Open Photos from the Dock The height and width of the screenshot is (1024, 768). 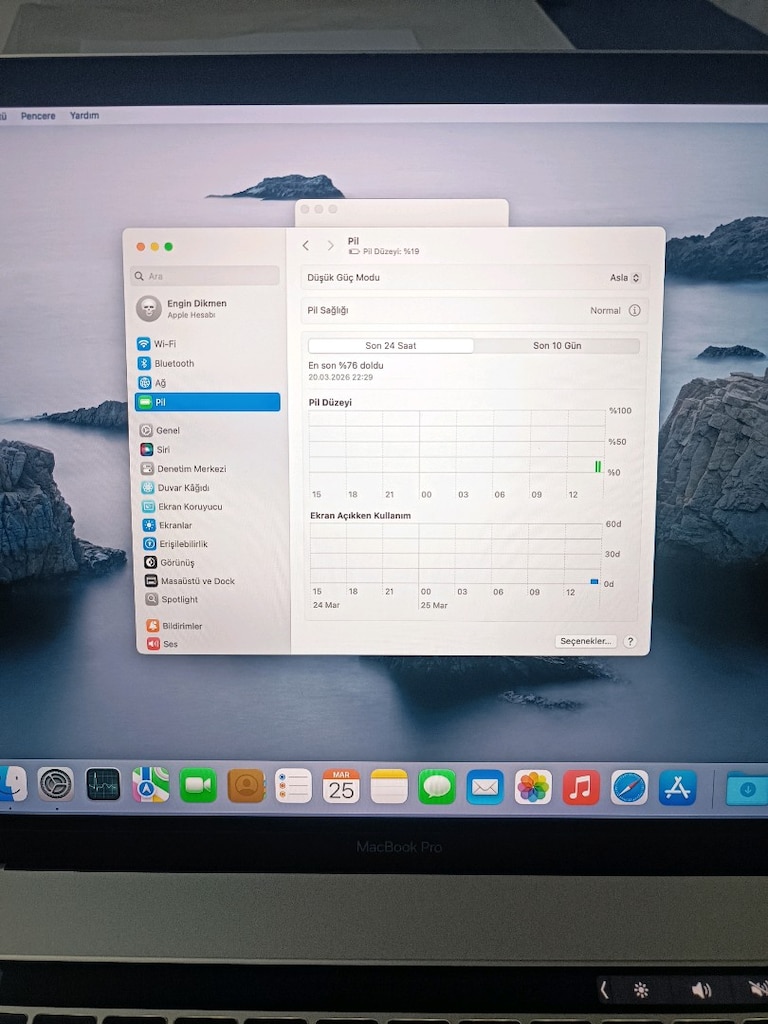tap(533, 787)
